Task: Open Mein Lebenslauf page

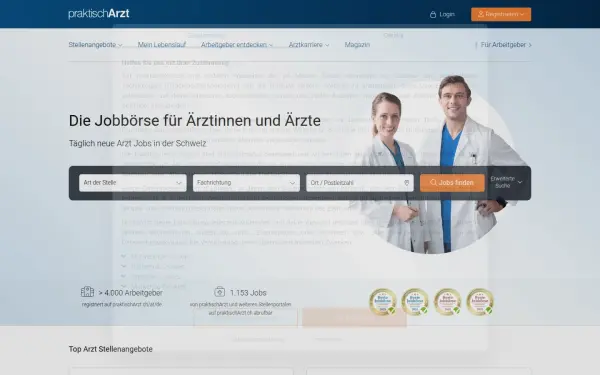Action: pyautogui.click(x=162, y=45)
